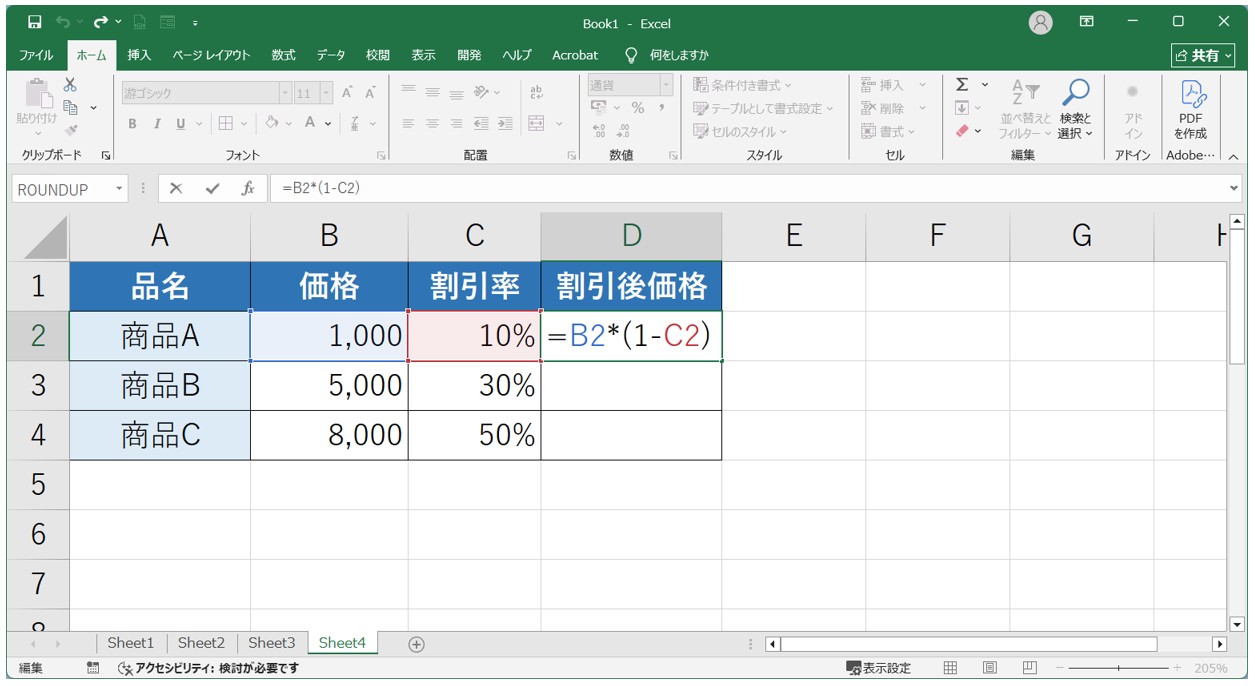The height and width of the screenshot is (686, 1255).
Task: Expand the Name Box dropdown
Action: (x=120, y=189)
